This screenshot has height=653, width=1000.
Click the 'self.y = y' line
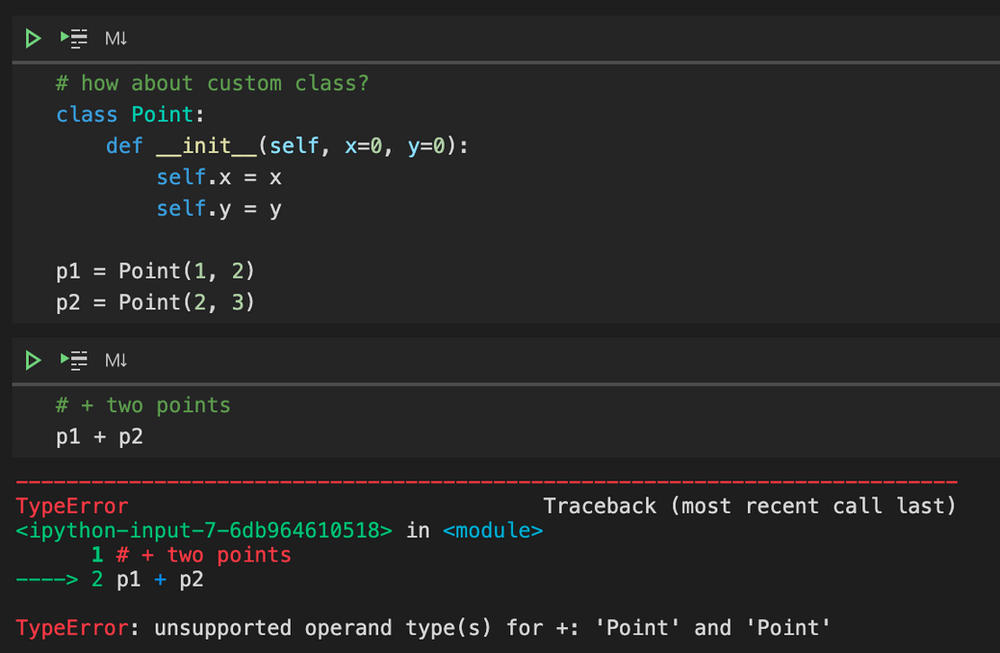coord(218,209)
